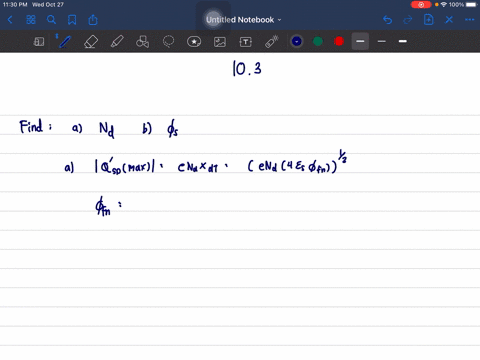
Task: Toggle the read-only mode icon
Action: [x=39, y=42]
